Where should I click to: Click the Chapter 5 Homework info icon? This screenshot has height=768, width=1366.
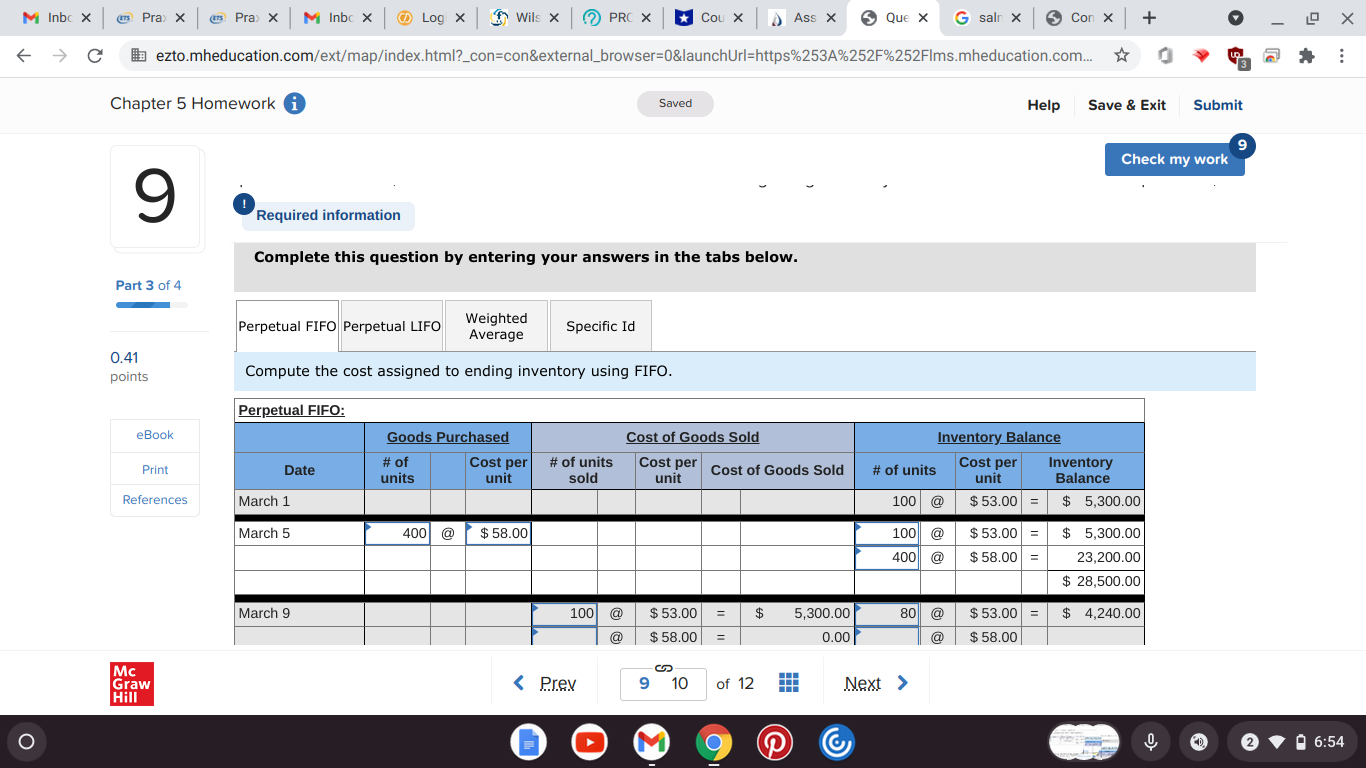[x=295, y=104]
